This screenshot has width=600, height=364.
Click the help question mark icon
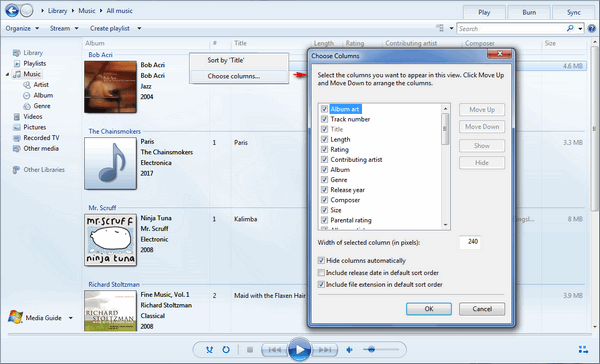tap(592, 28)
